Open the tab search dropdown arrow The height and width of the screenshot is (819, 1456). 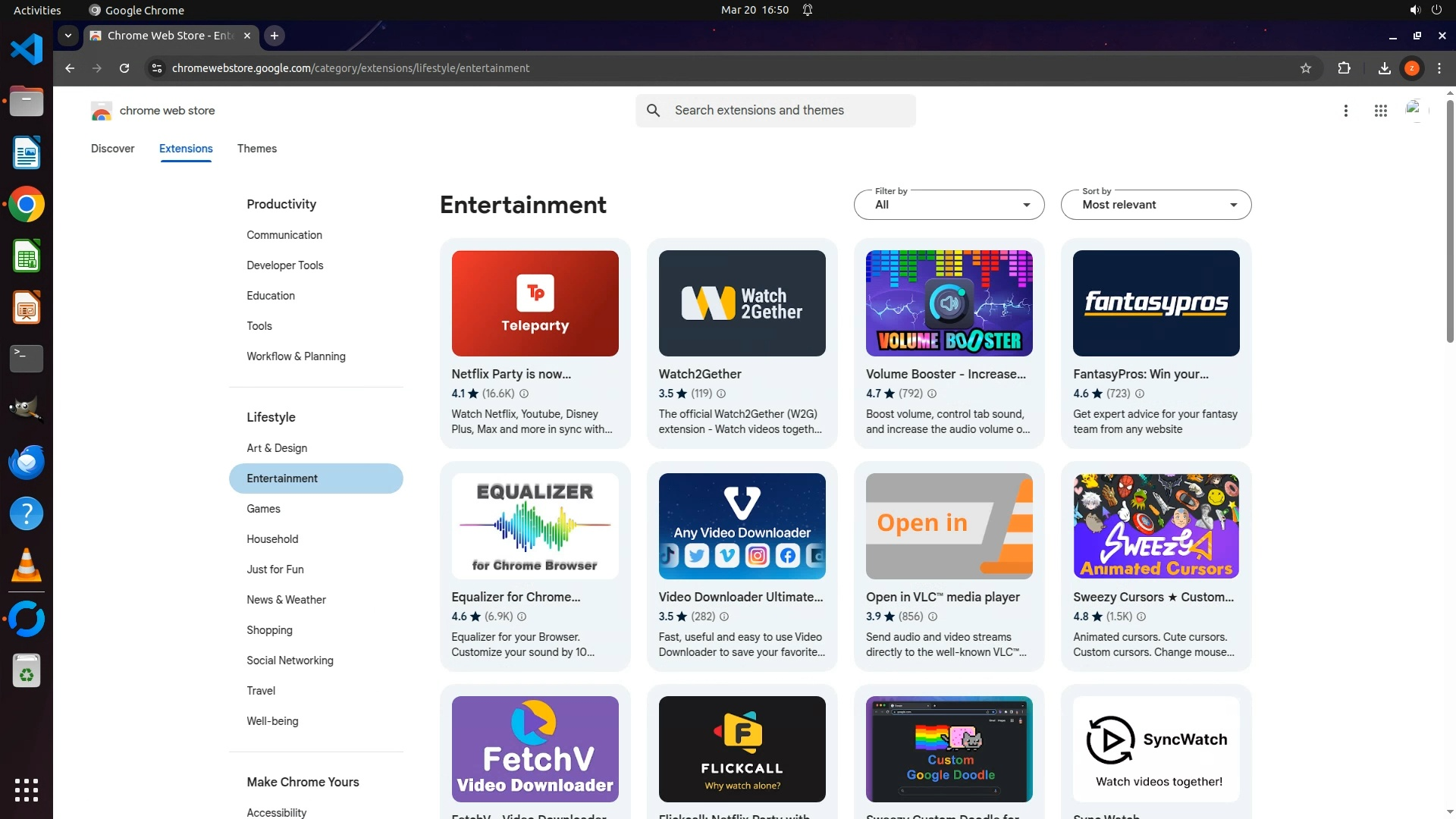[68, 36]
